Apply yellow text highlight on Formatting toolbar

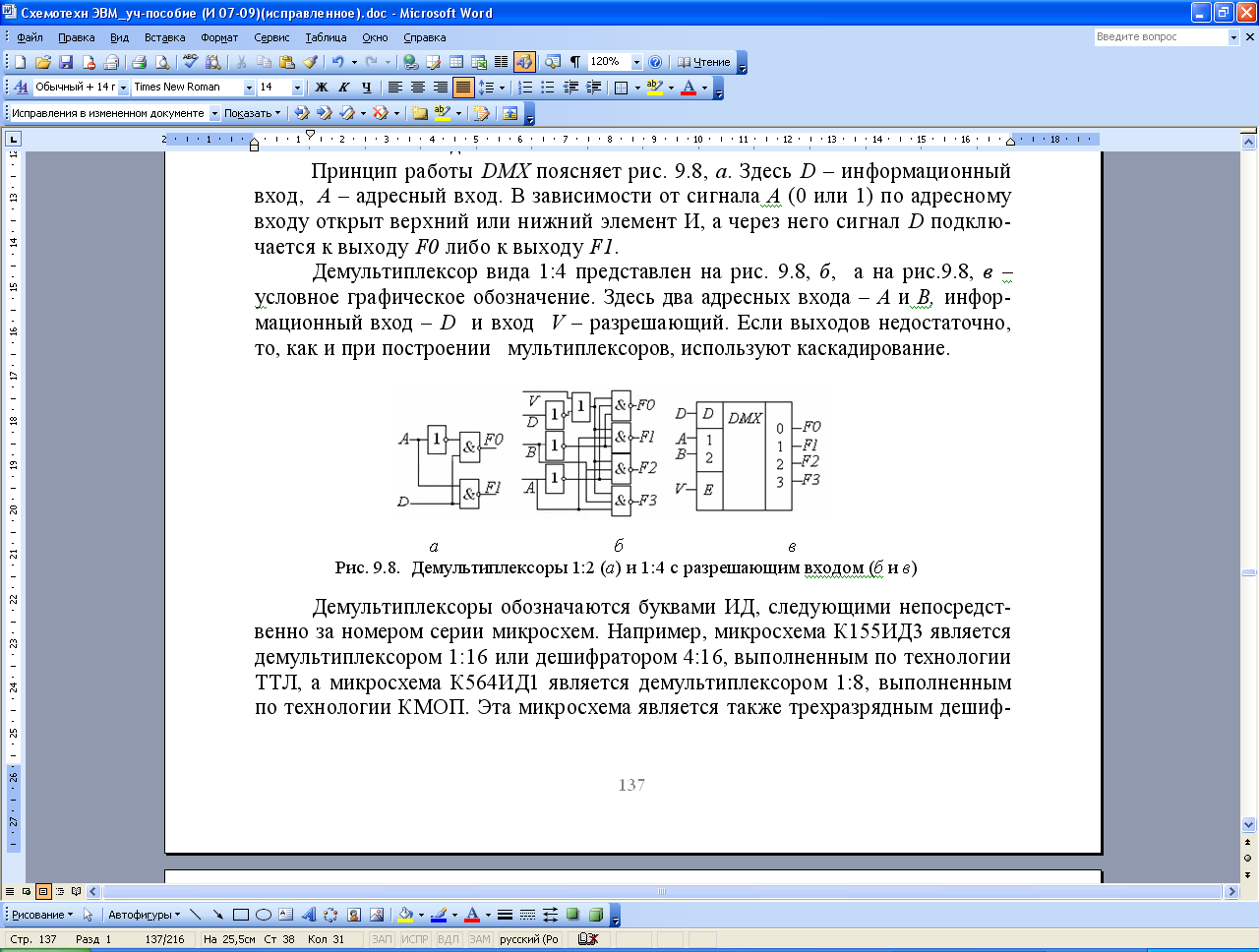[x=655, y=88]
